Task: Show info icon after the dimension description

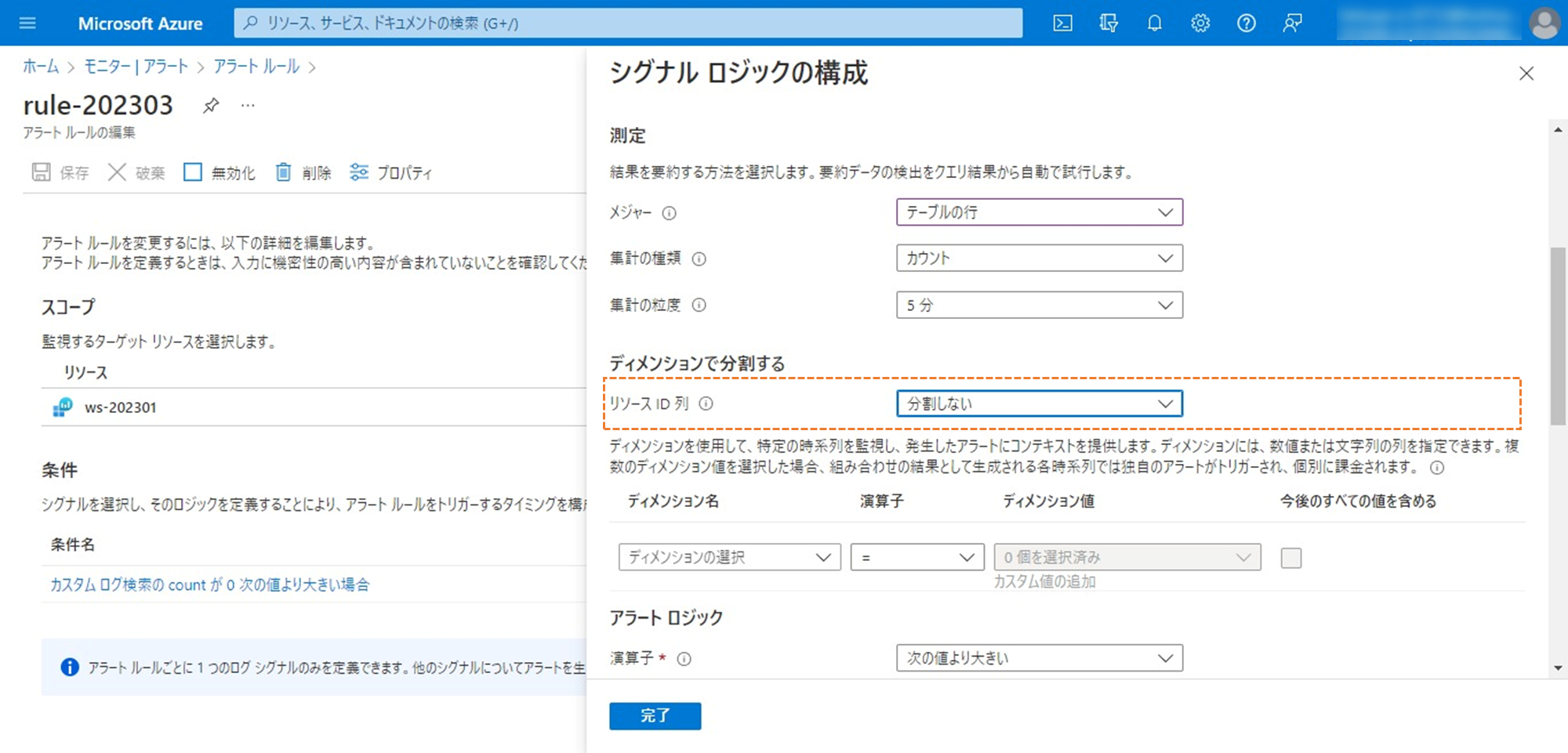Action: pyautogui.click(x=1437, y=468)
